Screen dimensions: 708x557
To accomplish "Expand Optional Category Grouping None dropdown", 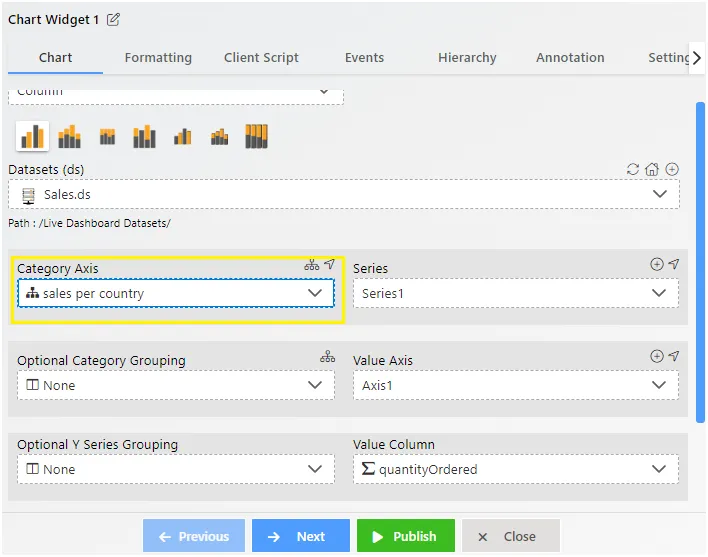I will tap(176, 385).
